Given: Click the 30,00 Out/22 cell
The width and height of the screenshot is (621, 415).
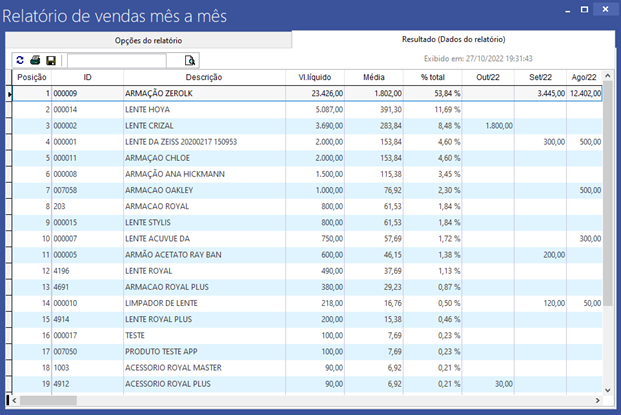Looking at the screenshot, I should point(488,384).
